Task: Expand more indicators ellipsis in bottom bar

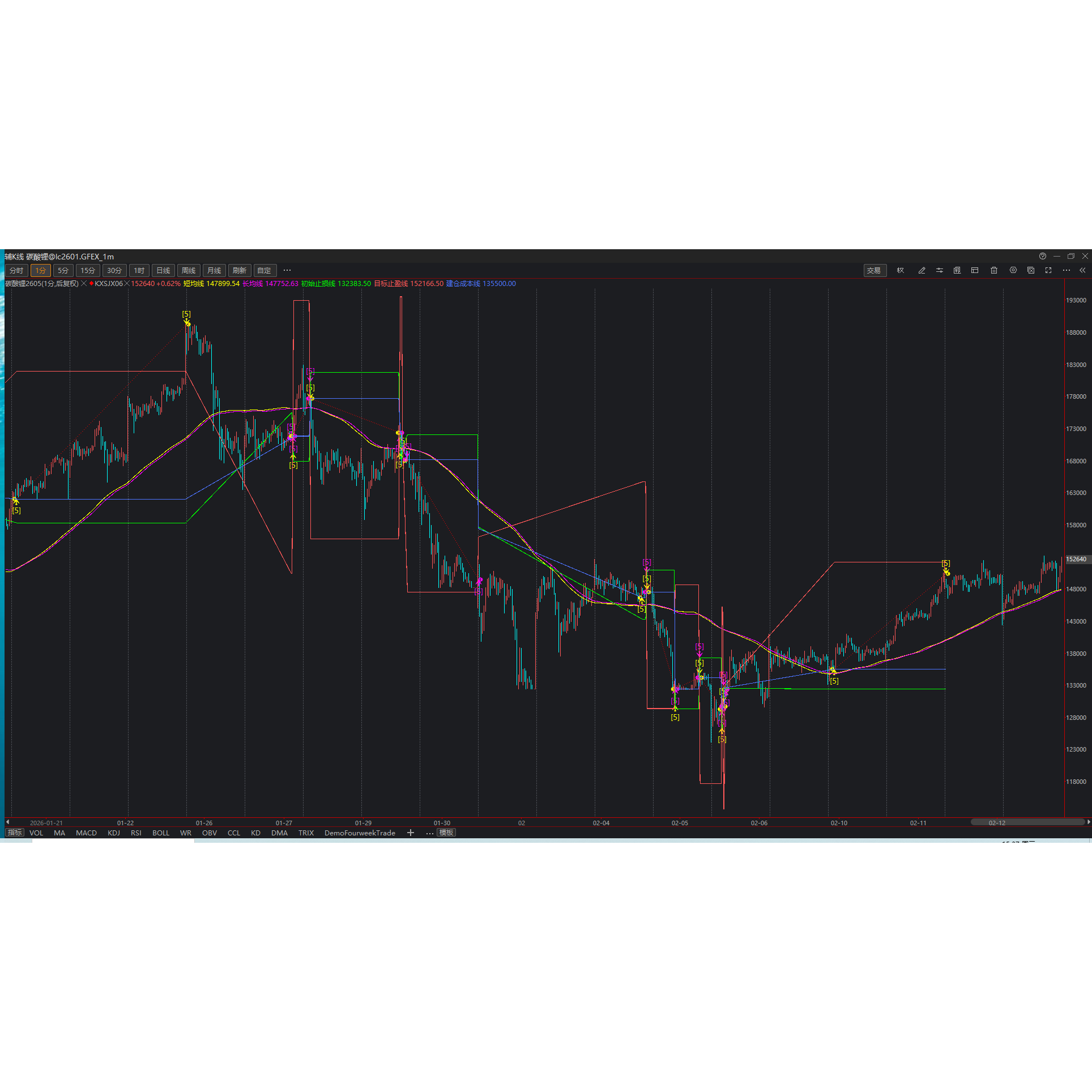Action: pyautogui.click(x=429, y=833)
